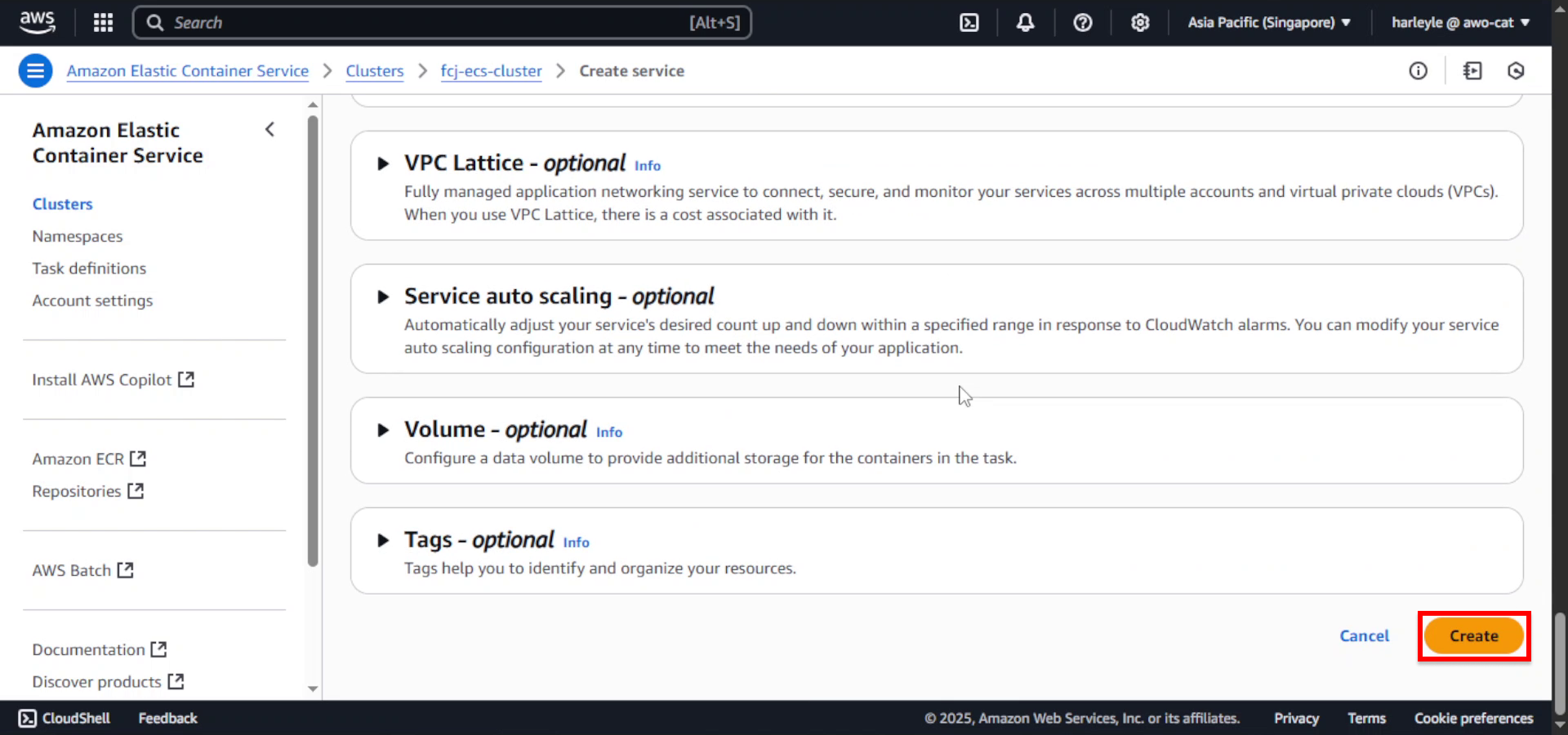Open the Asia Pacific (Singapore) region dropdown
Viewport: 1568px width, 735px height.
point(1268,22)
